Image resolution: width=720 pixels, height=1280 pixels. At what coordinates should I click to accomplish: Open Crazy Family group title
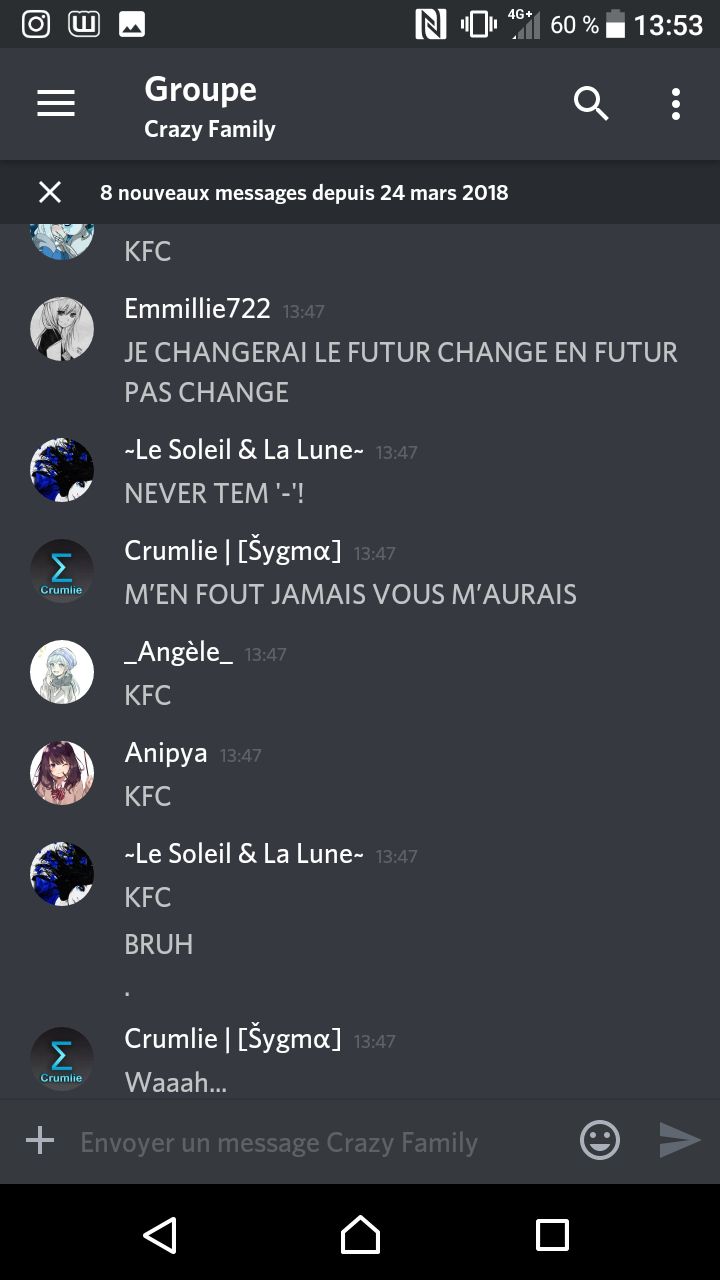point(209,129)
